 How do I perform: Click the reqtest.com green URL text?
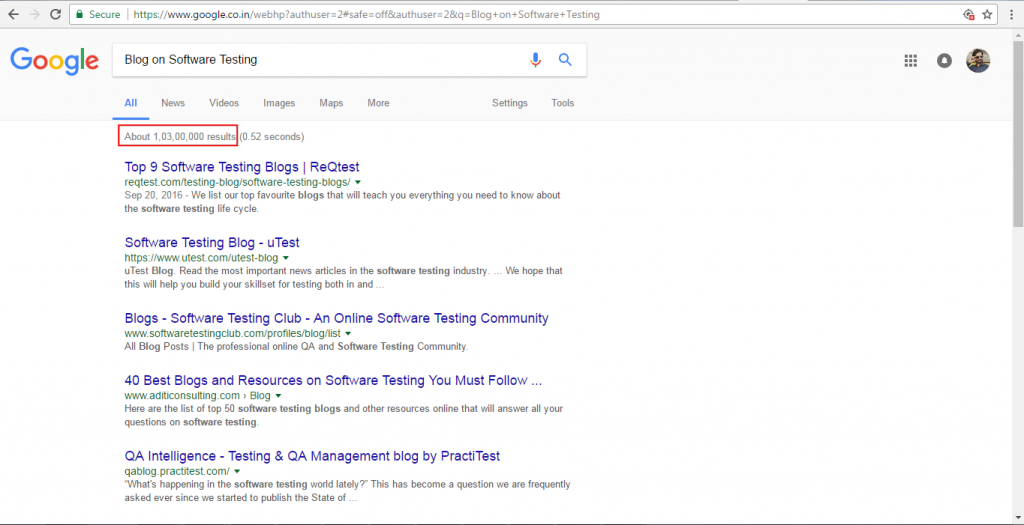click(237, 182)
